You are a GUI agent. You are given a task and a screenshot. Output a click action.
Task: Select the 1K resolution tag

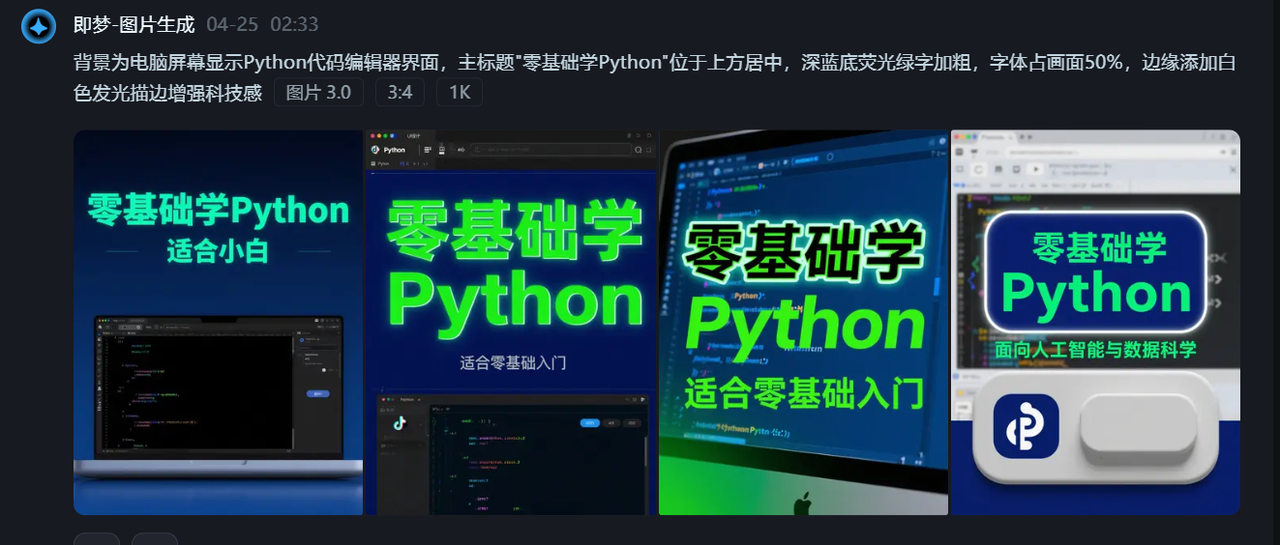pyautogui.click(x=459, y=93)
